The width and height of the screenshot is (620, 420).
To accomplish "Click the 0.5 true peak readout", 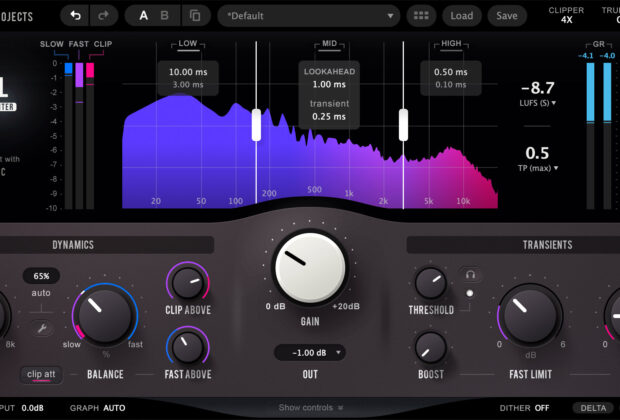I will 537,153.
